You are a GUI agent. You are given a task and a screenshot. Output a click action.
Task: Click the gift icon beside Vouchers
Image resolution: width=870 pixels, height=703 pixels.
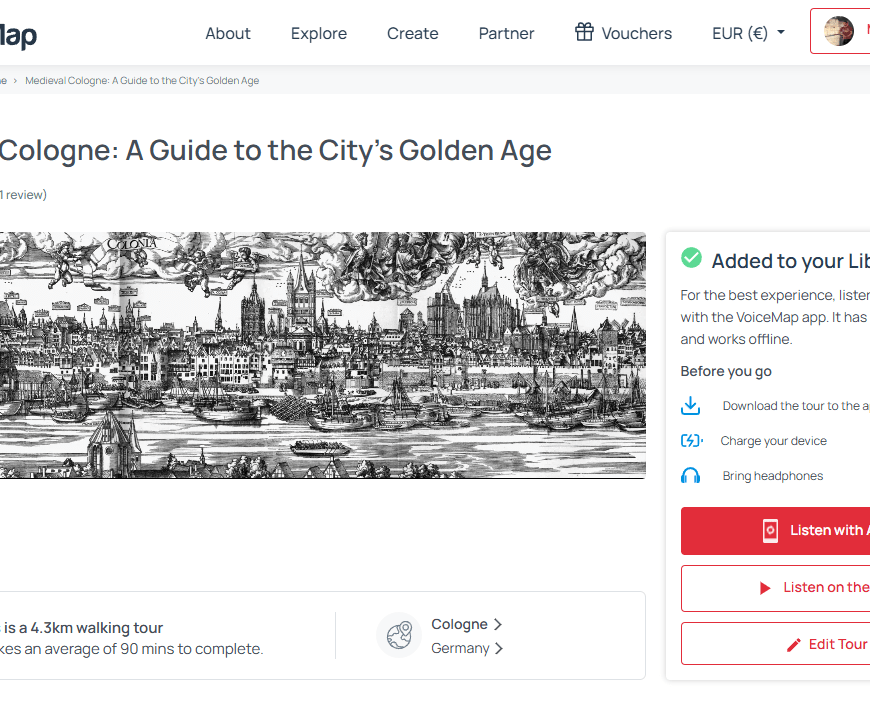coord(584,32)
